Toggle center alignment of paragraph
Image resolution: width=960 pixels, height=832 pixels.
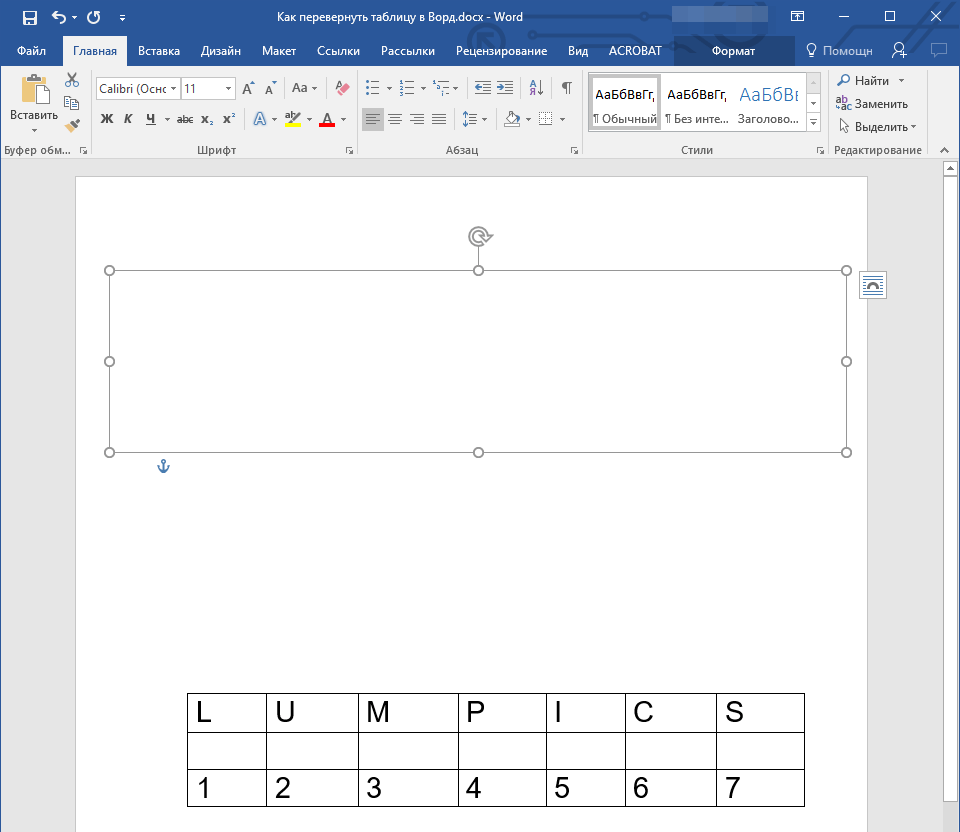(x=395, y=119)
